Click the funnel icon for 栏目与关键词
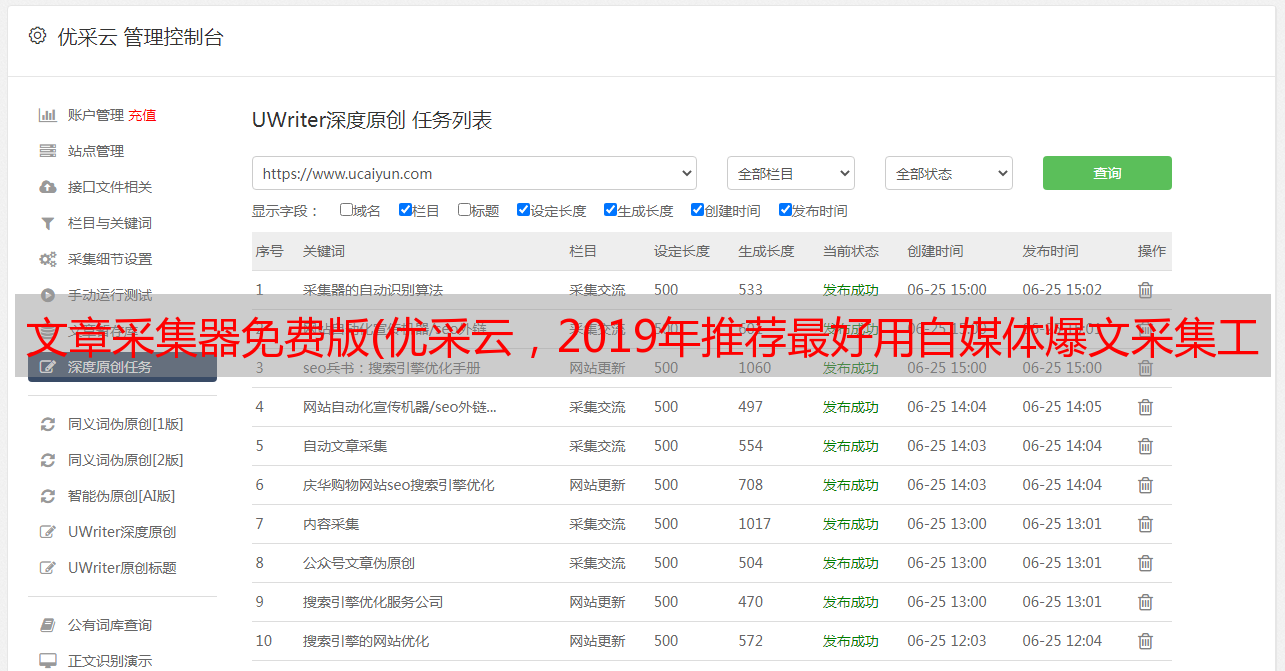The height and width of the screenshot is (671, 1285). [x=47, y=223]
